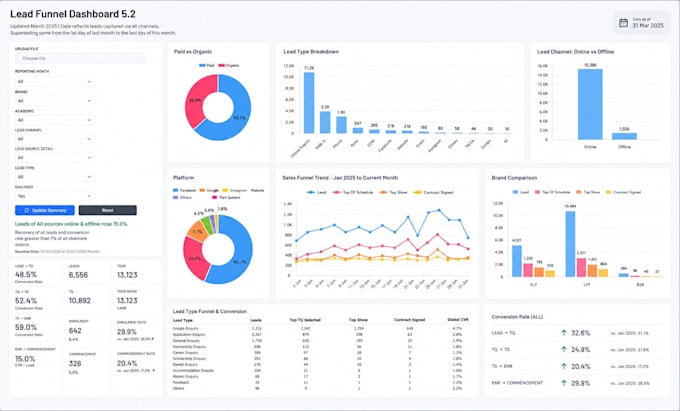Viewport: 680px width, 411px height.
Task: Toggle the Paid series in Paid vs Organic legend
Action: [206, 65]
